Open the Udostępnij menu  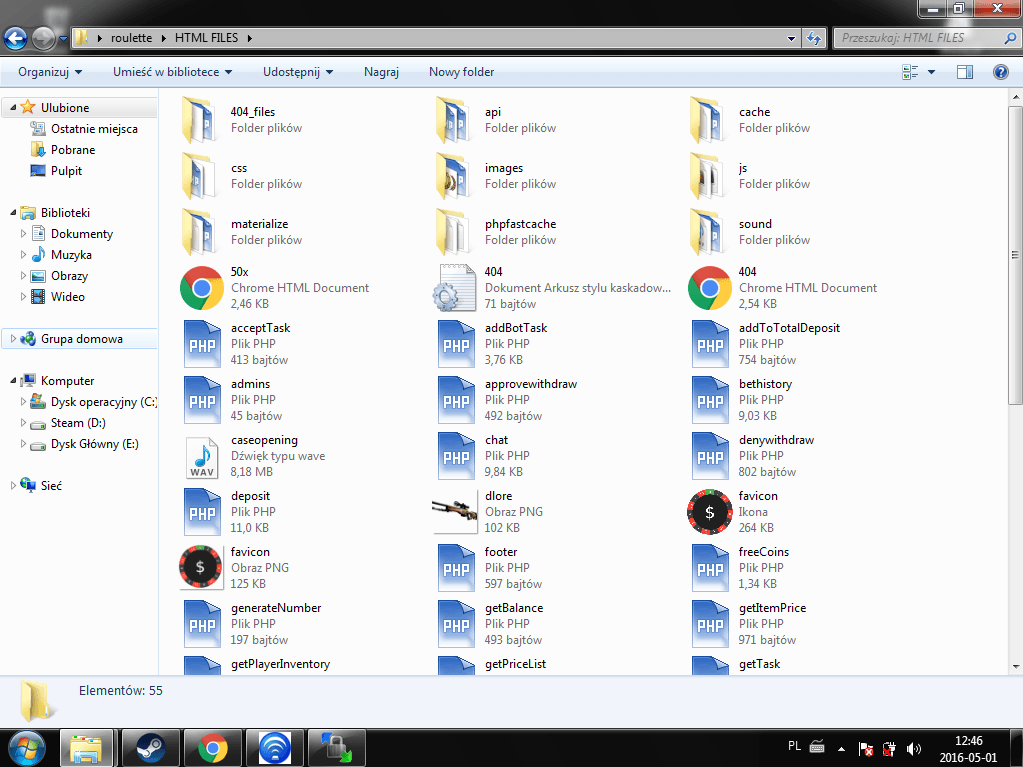[297, 72]
